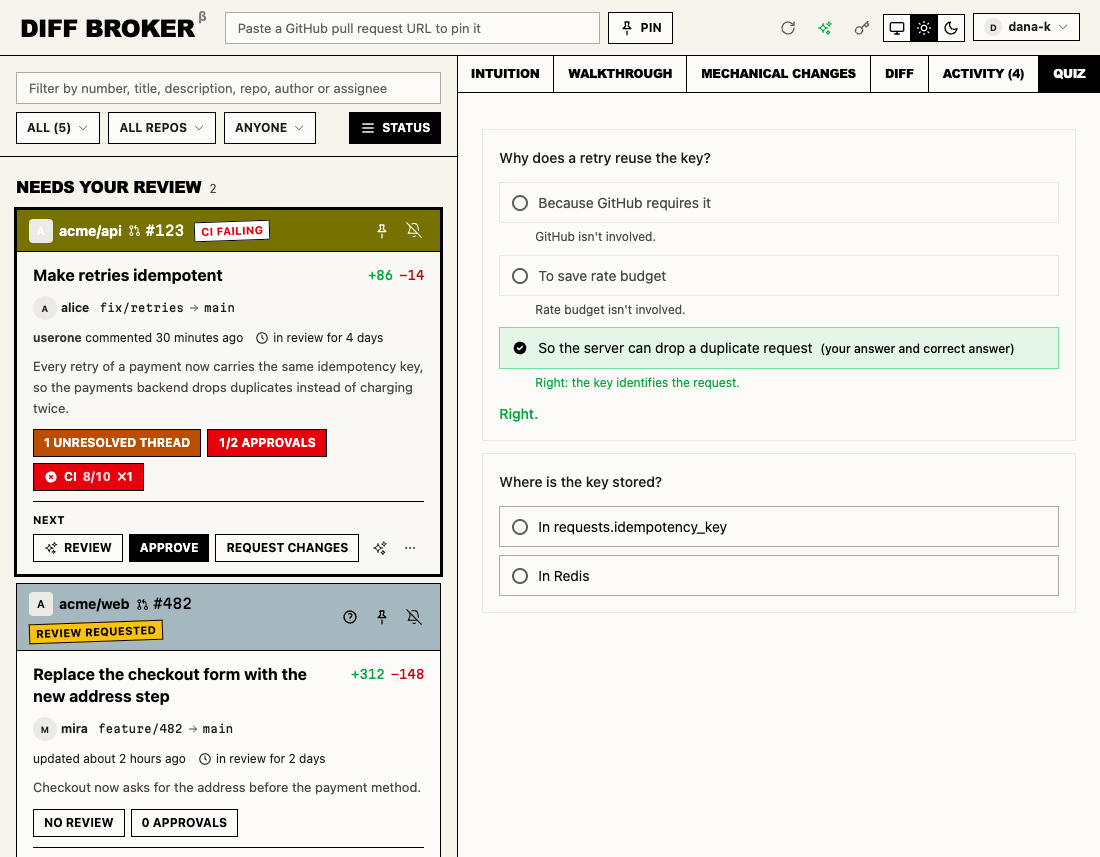Click the acme/api repo avatar
The width and height of the screenshot is (1100, 857).
click(x=41, y=231)
